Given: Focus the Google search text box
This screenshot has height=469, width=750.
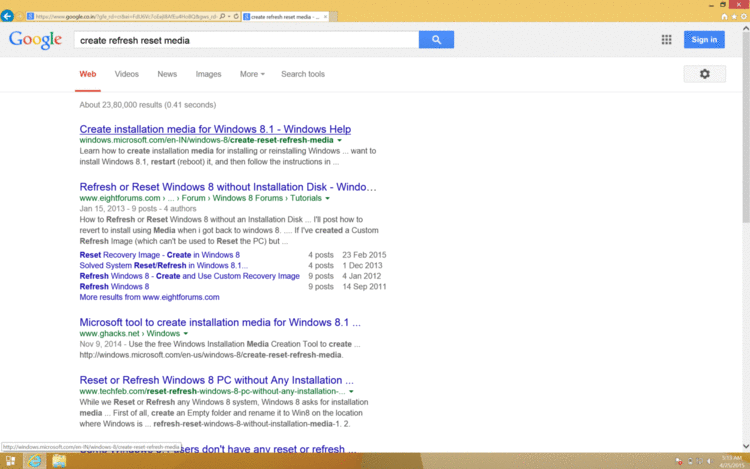Looking at the screenshot, I should coord(246,40).
